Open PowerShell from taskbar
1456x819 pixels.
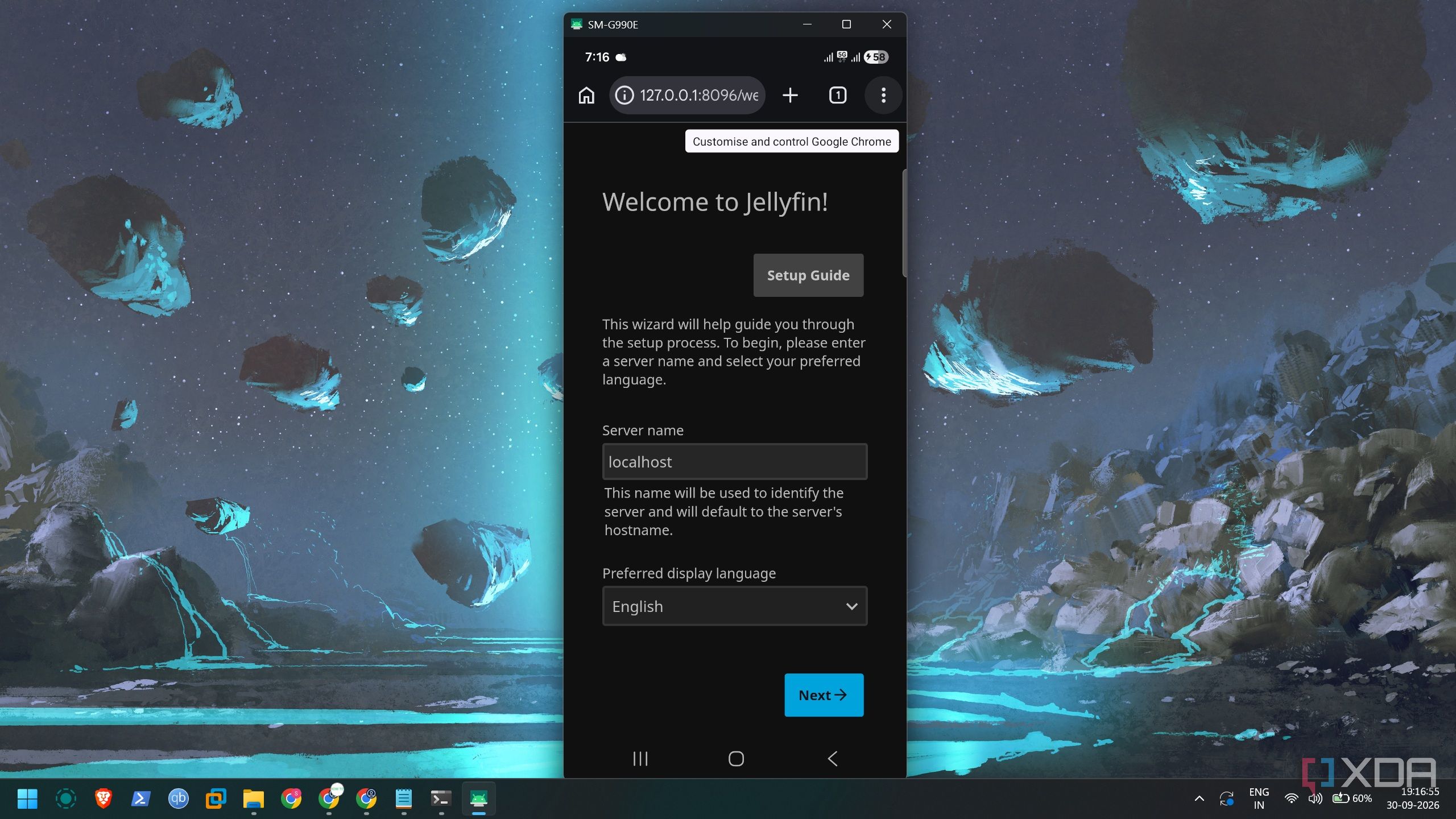coord(140,799)
